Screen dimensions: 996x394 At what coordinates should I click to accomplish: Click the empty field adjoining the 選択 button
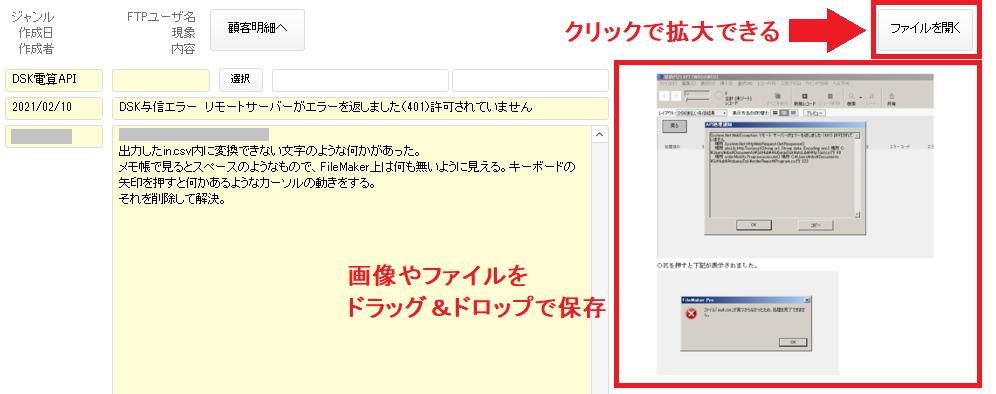tap(361, 80)
